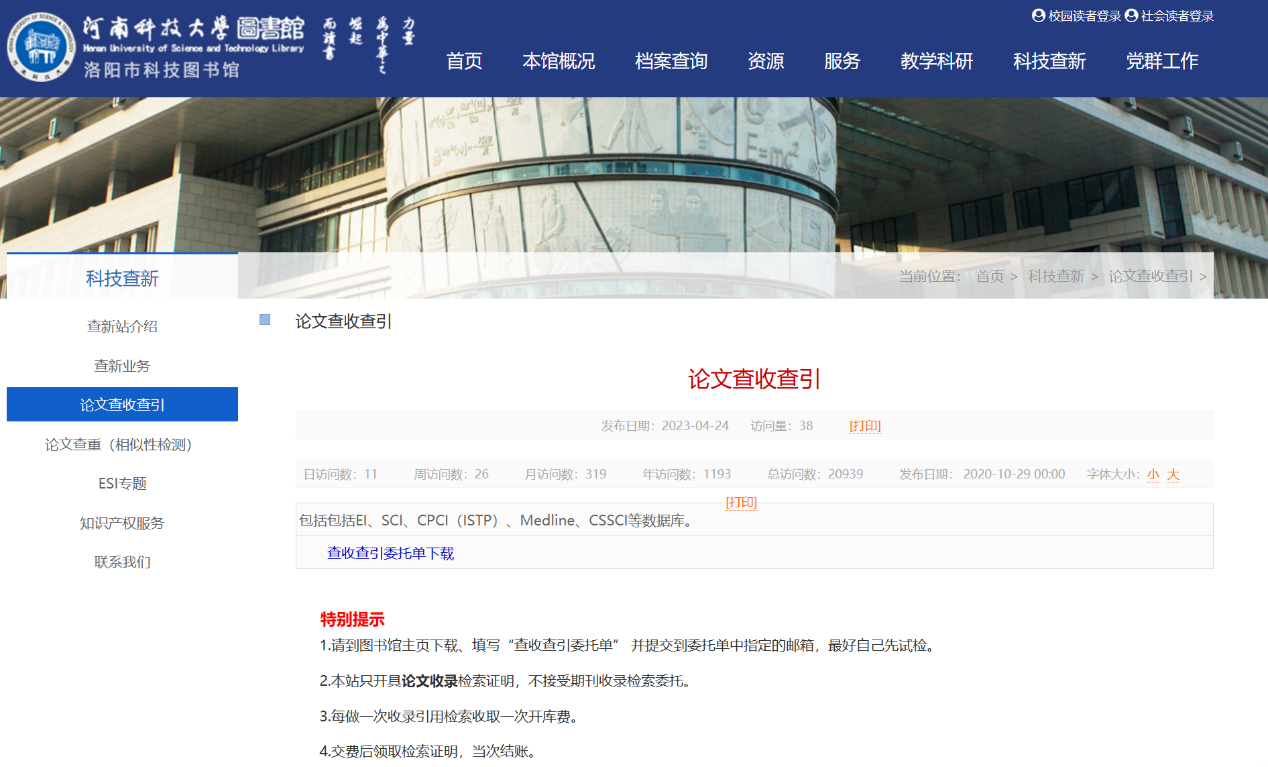Click the university library logo emblem

click(x=41, y=47)
